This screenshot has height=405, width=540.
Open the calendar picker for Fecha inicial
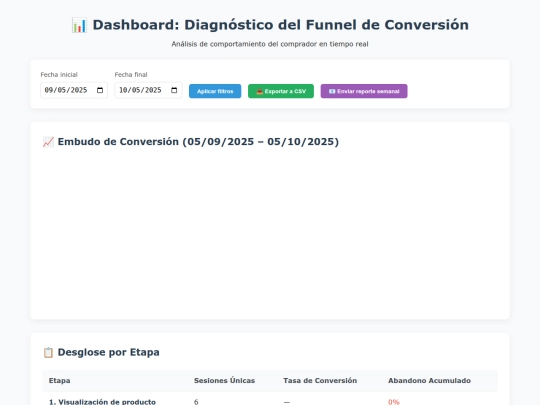pyautogui.click(x=100, y=90)
